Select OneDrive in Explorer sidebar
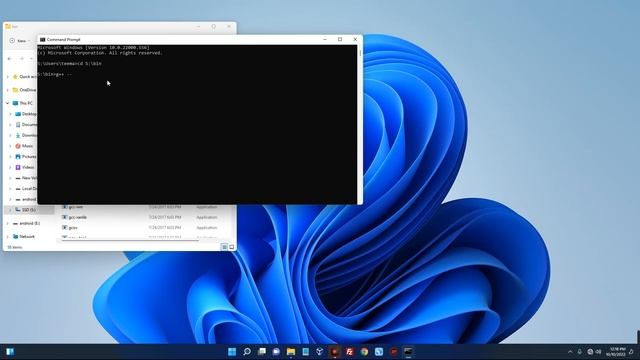The width and height of the screenshot is (640, 360). 24,90
